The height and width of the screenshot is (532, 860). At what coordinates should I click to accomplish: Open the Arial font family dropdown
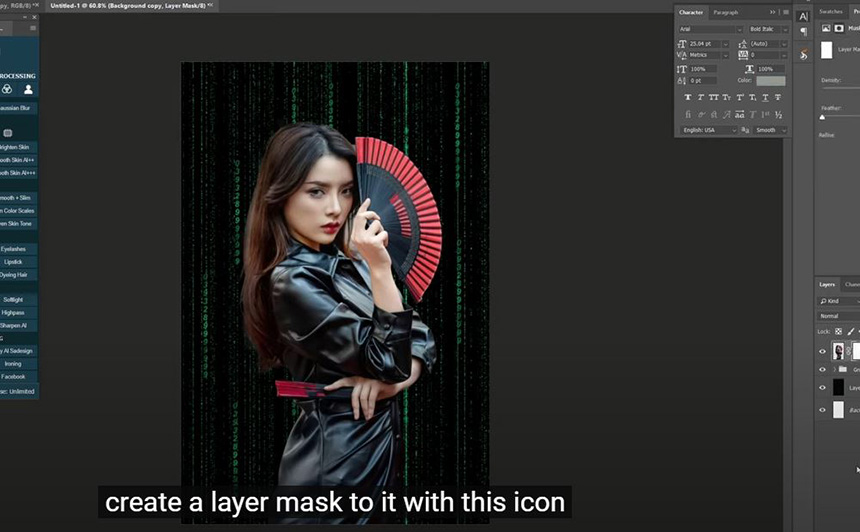(x=710, y=29)
